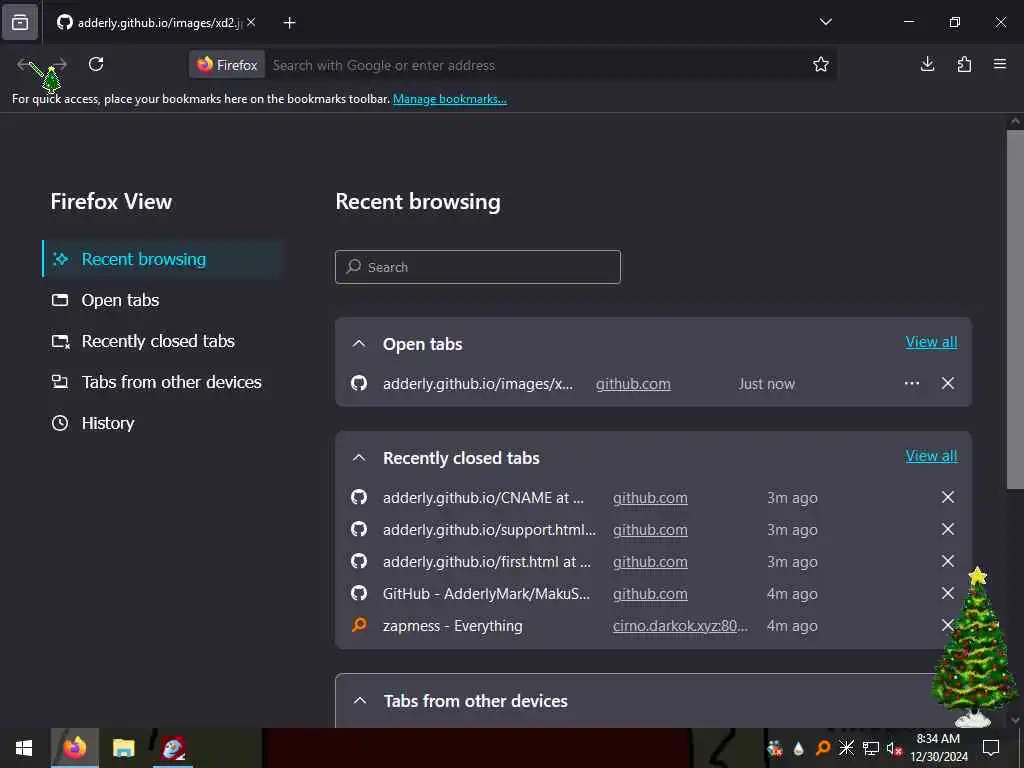Viewport: 1024px width, 768px height.
Task: Collapse the Recently closed tabs section
Action: pyautogui.click(x=359, y=458)
